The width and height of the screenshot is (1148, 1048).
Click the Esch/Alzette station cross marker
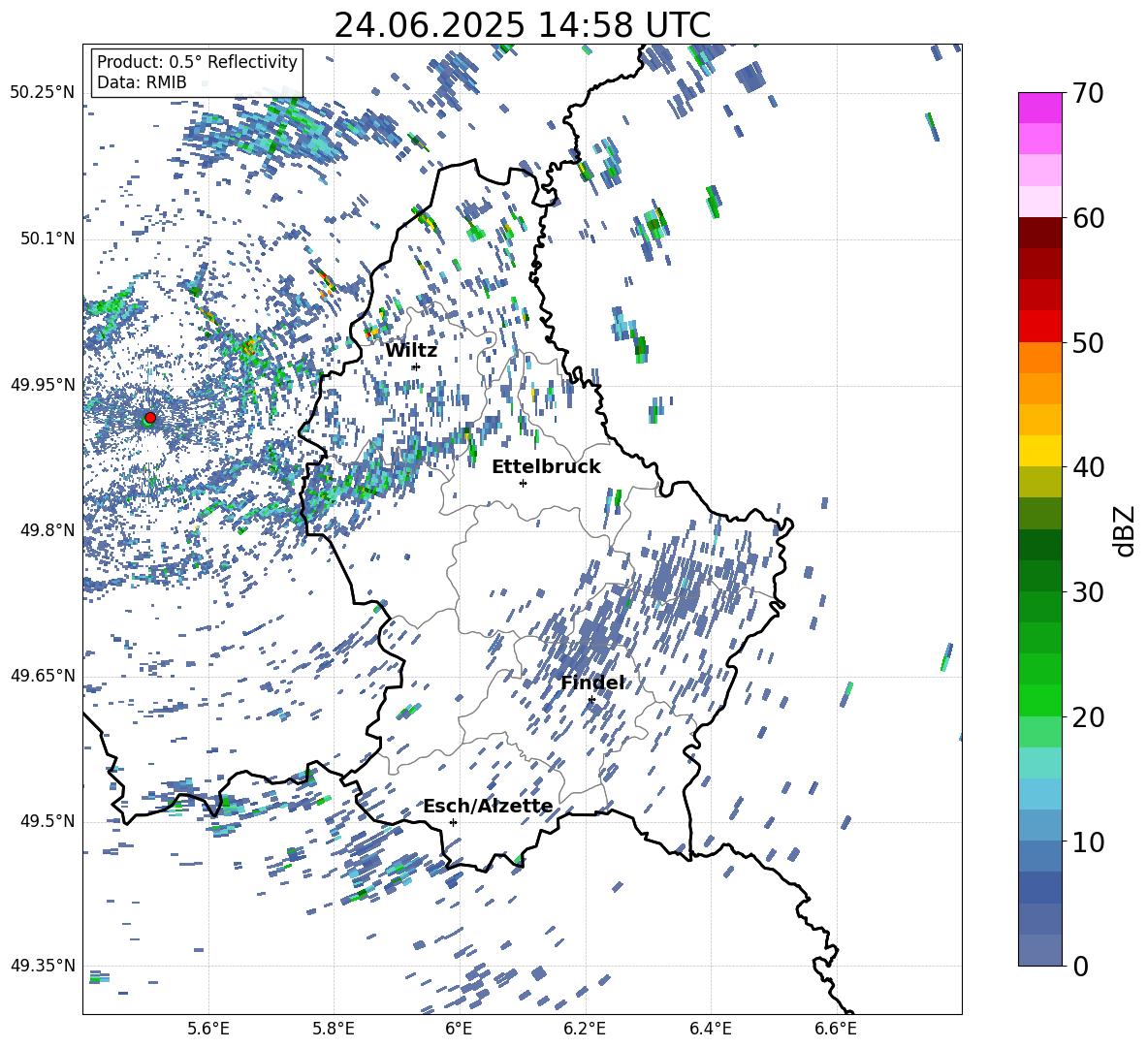(453, 822)
